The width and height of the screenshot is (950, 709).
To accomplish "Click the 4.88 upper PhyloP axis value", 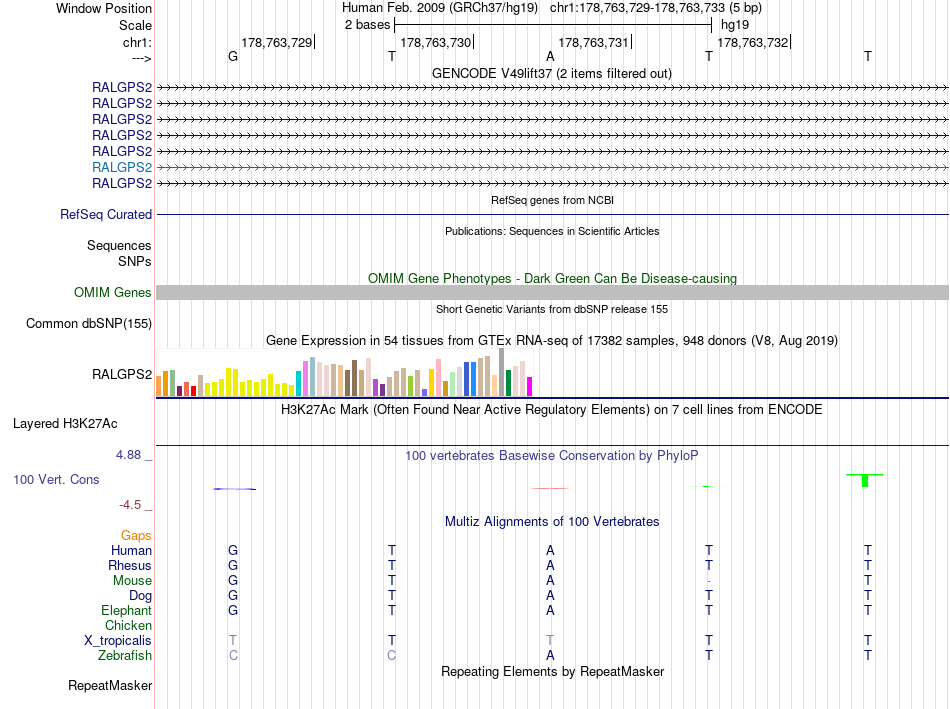I will [128, 455].
